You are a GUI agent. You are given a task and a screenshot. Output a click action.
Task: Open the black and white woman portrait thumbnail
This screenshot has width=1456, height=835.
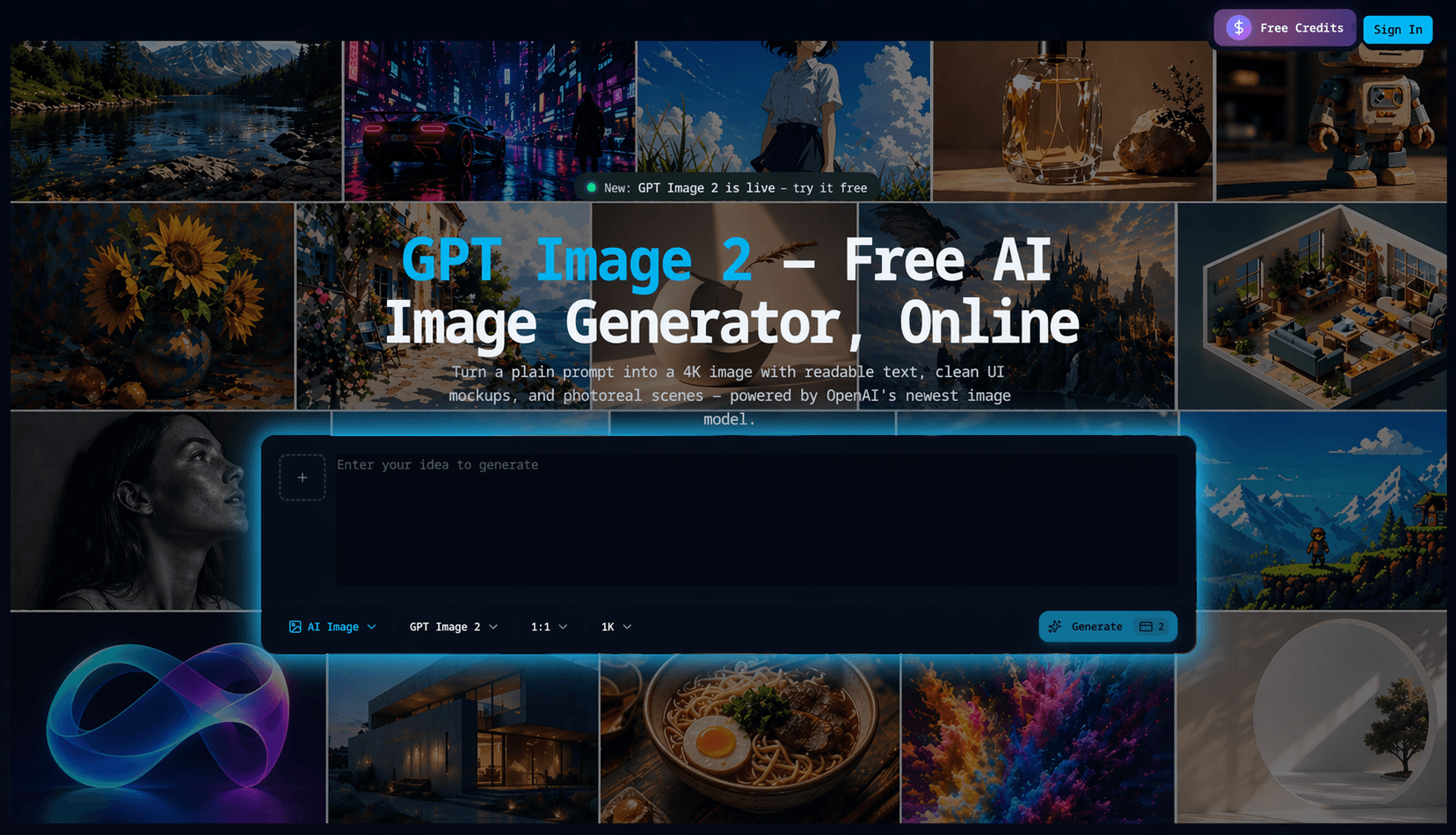136,511
